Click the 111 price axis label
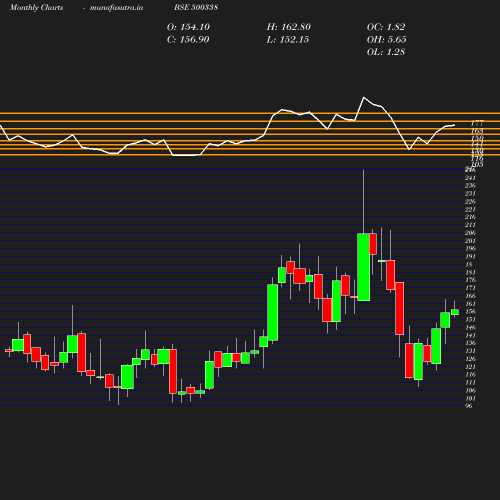500x500 pixels. [x=470, y=383]
